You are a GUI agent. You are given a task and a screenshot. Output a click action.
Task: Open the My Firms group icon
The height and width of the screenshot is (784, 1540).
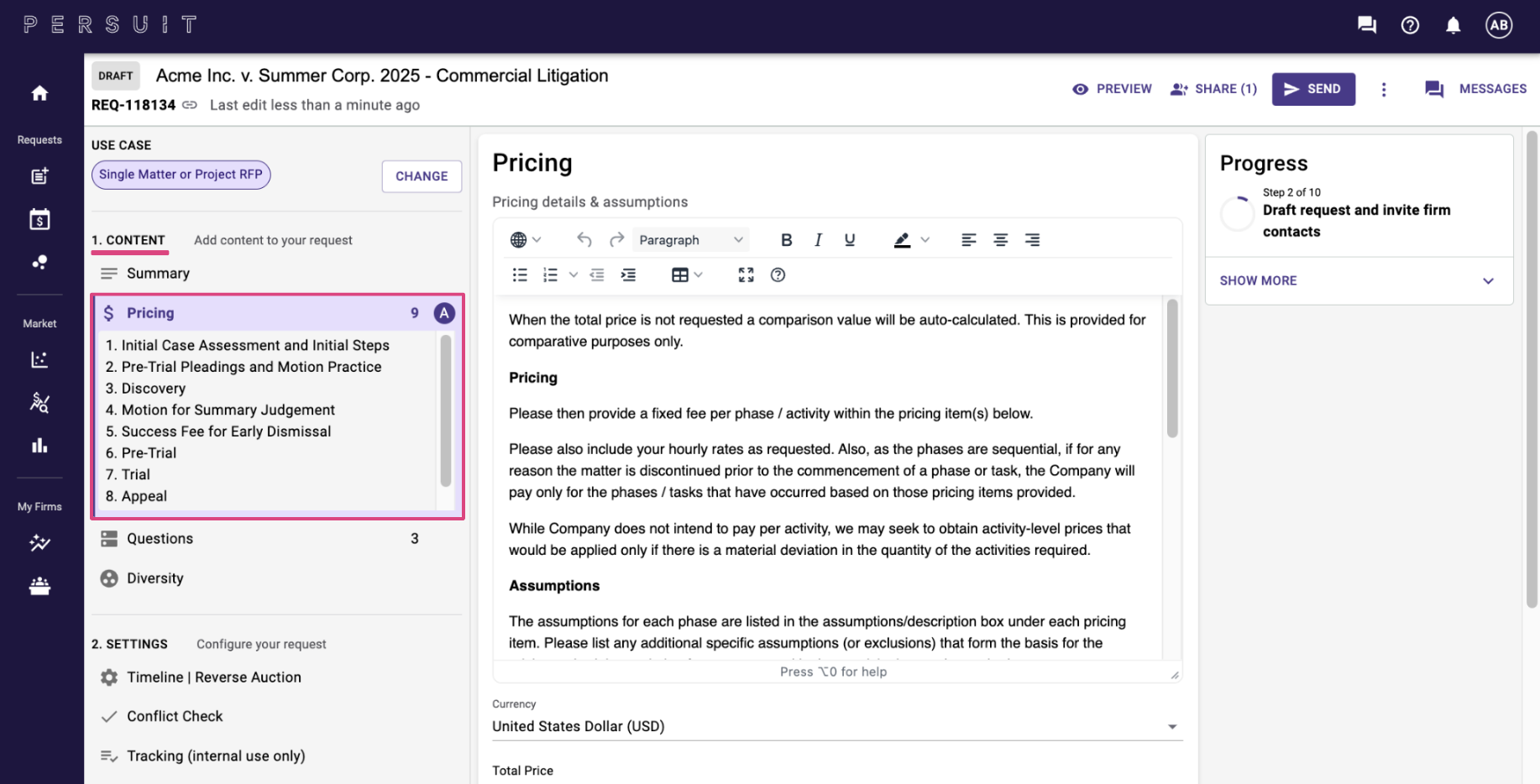(39, 586)
